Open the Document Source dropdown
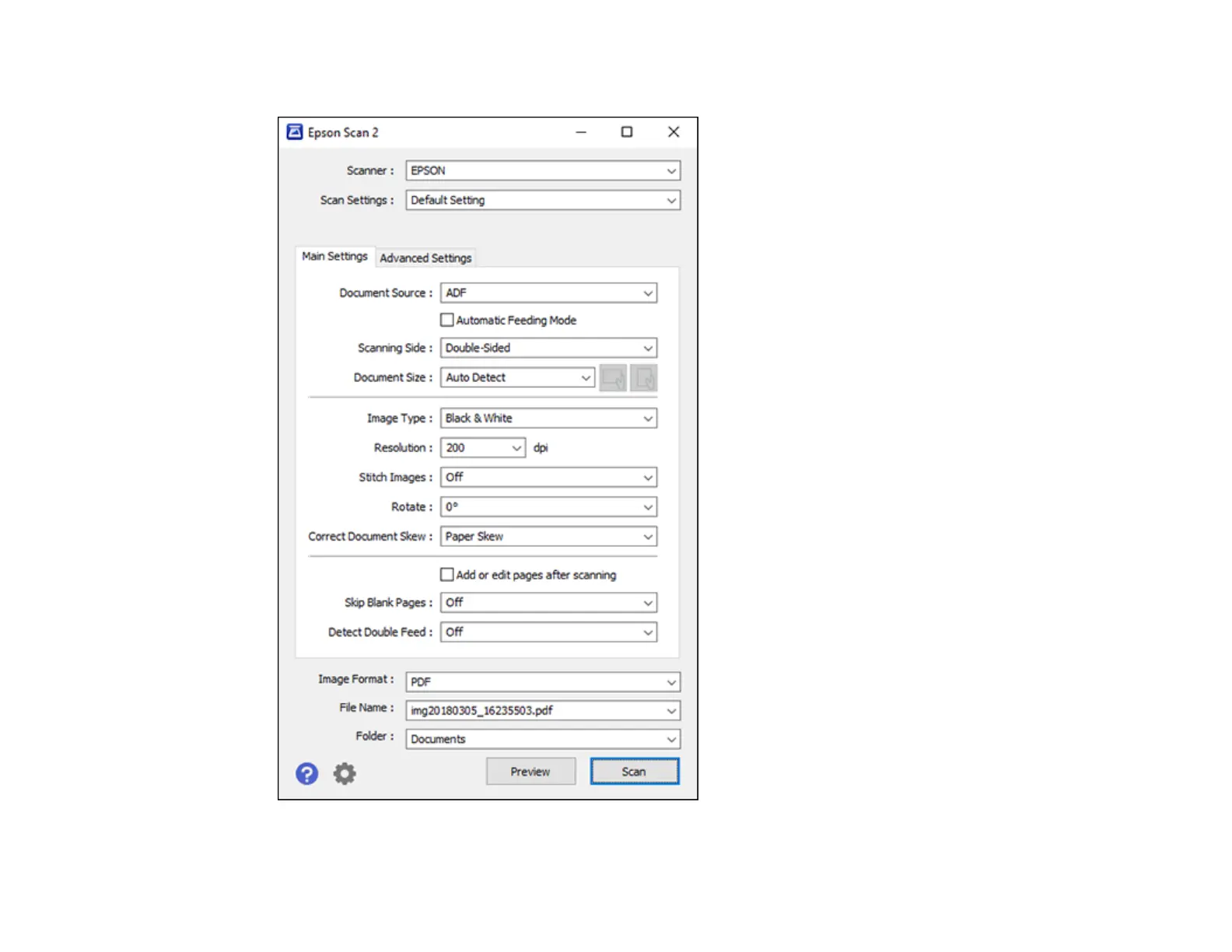The height and width of the screenshot is (952, 1232). pyautogui.click(x=549, y=293)
